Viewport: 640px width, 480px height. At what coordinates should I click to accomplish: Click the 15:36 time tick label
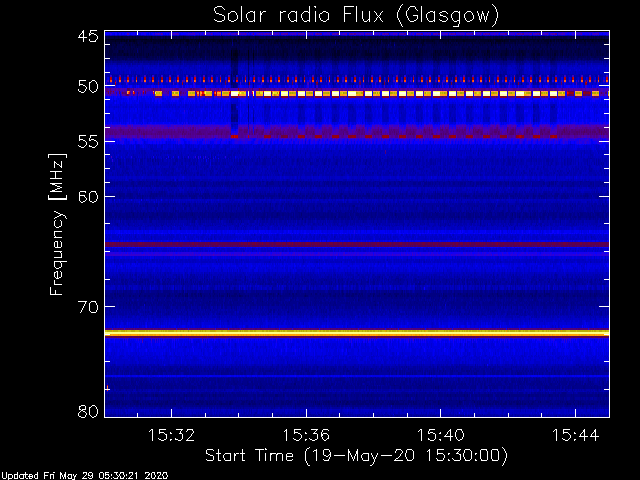tap(306, 435)
